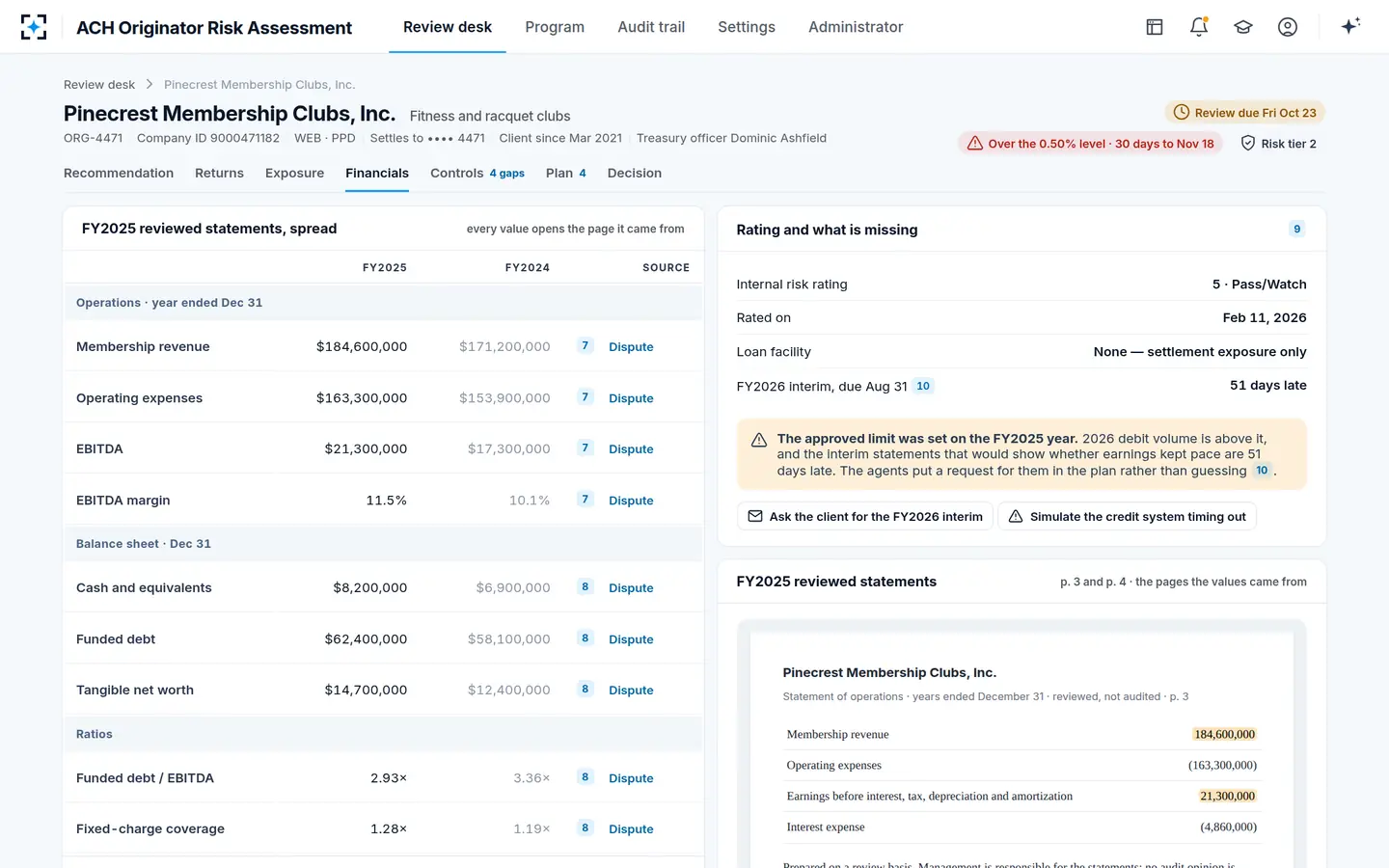Select the Returns sub-tab
Viewport: 1389px width, 868px height.
coord(219,174)
